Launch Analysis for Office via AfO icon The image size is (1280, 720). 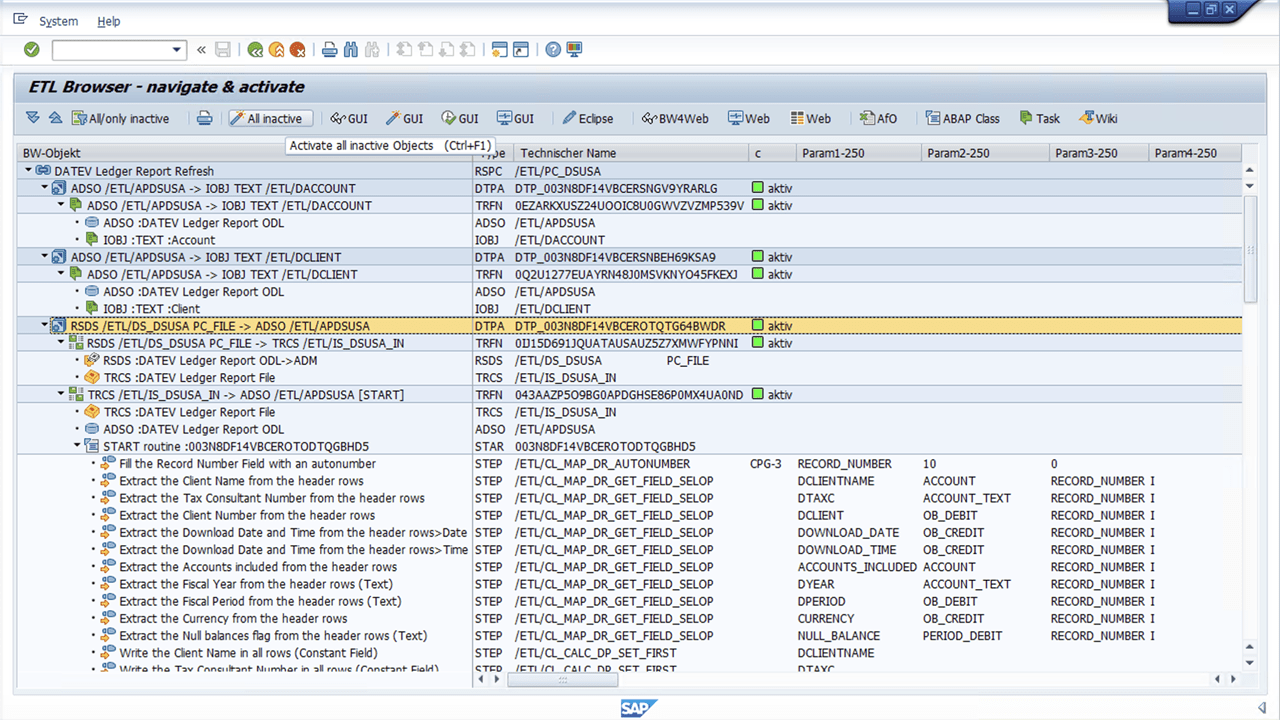click(x=878, y=118)
